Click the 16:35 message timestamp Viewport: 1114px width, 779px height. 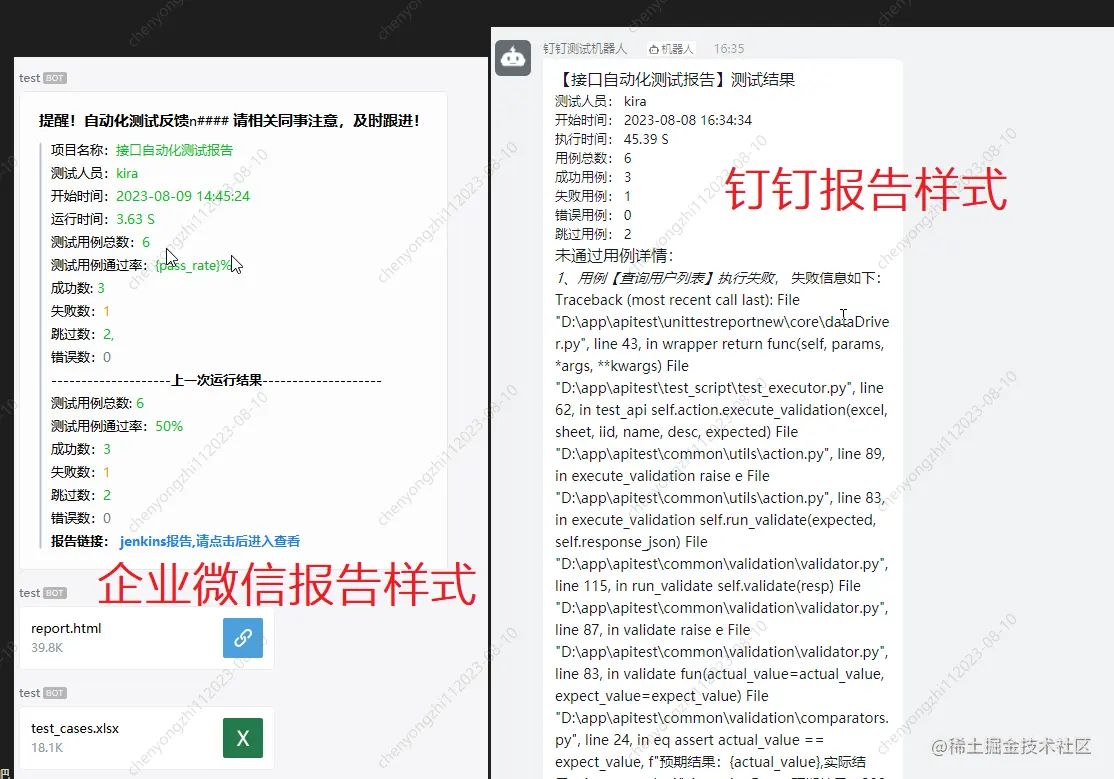[x=729, y=48]
